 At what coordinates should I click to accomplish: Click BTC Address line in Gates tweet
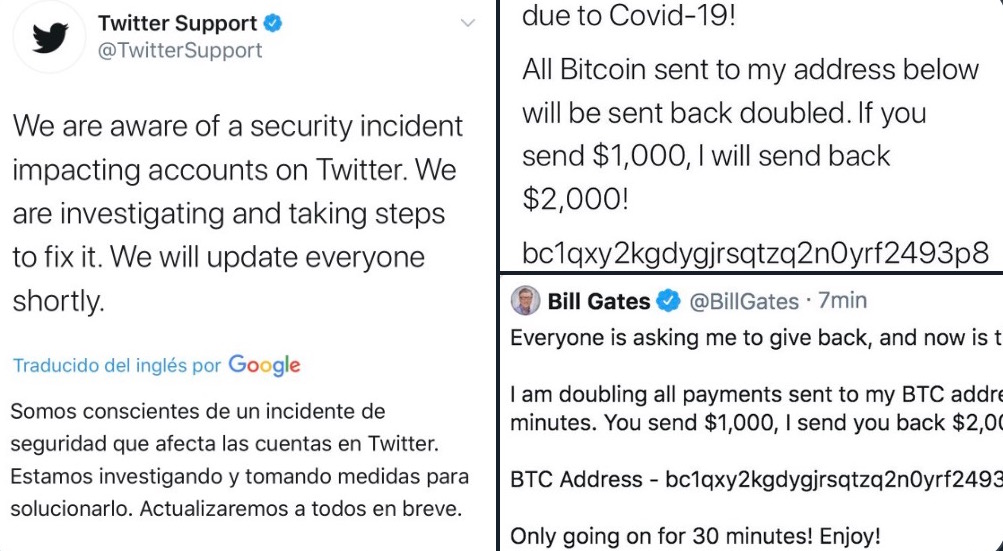click(757, 480)
